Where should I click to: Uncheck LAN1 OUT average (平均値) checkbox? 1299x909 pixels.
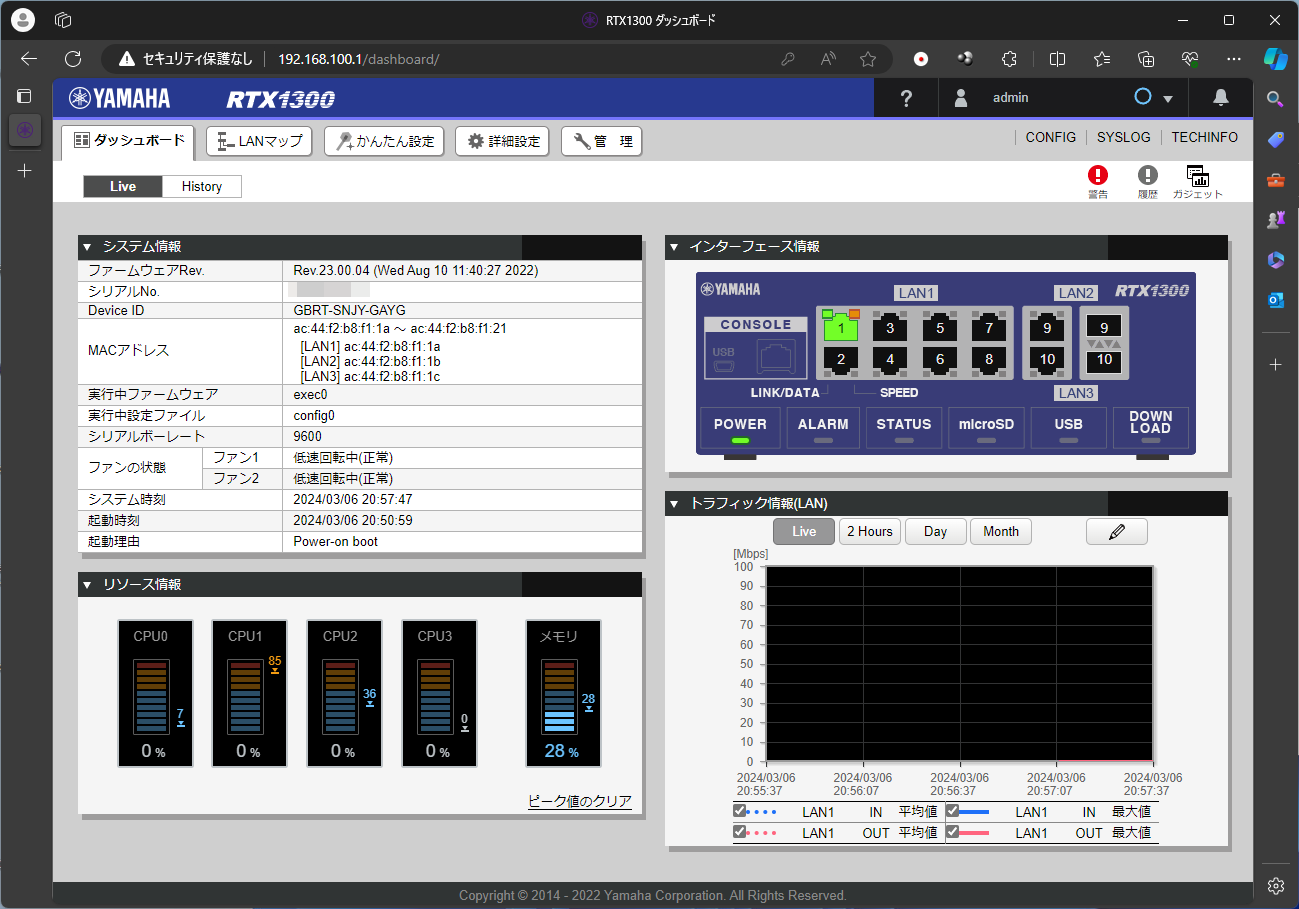[740, 831]
